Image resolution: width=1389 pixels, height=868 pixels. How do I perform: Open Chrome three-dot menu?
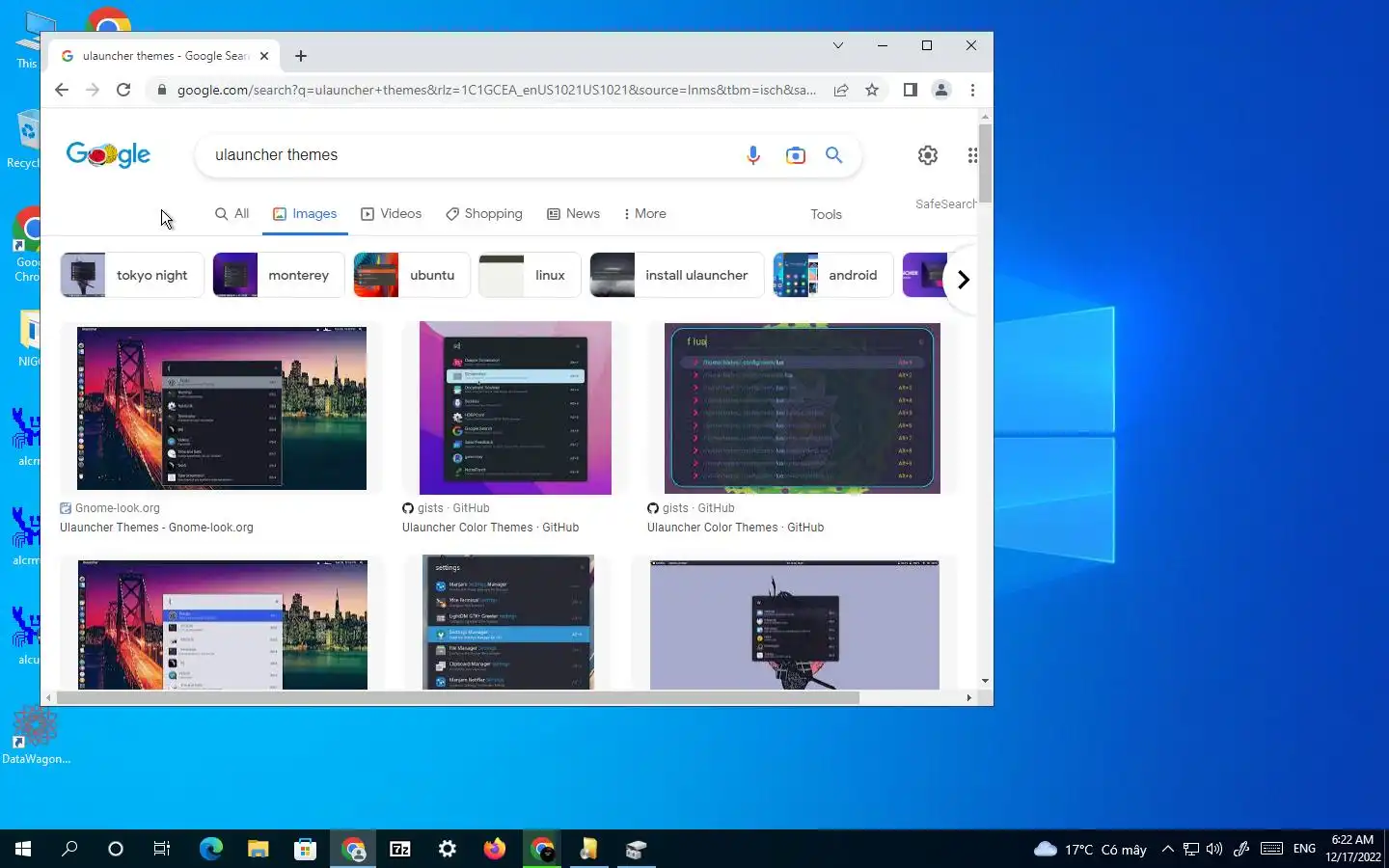click(972, 90)
